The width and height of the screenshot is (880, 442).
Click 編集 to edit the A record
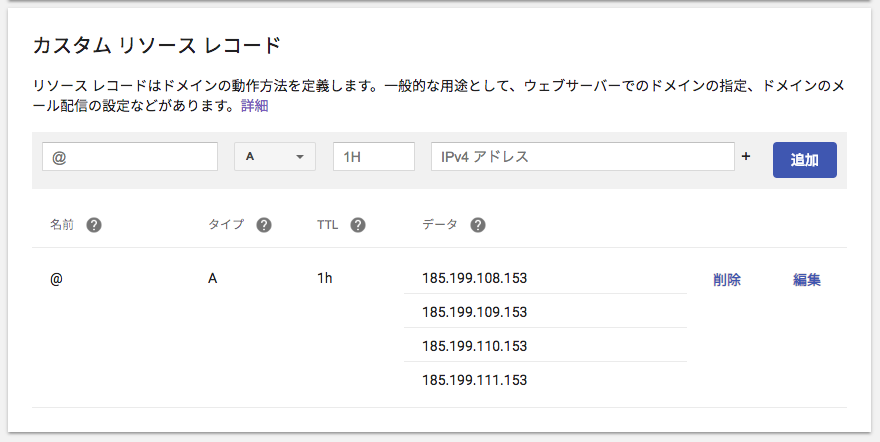pos(807,280)
